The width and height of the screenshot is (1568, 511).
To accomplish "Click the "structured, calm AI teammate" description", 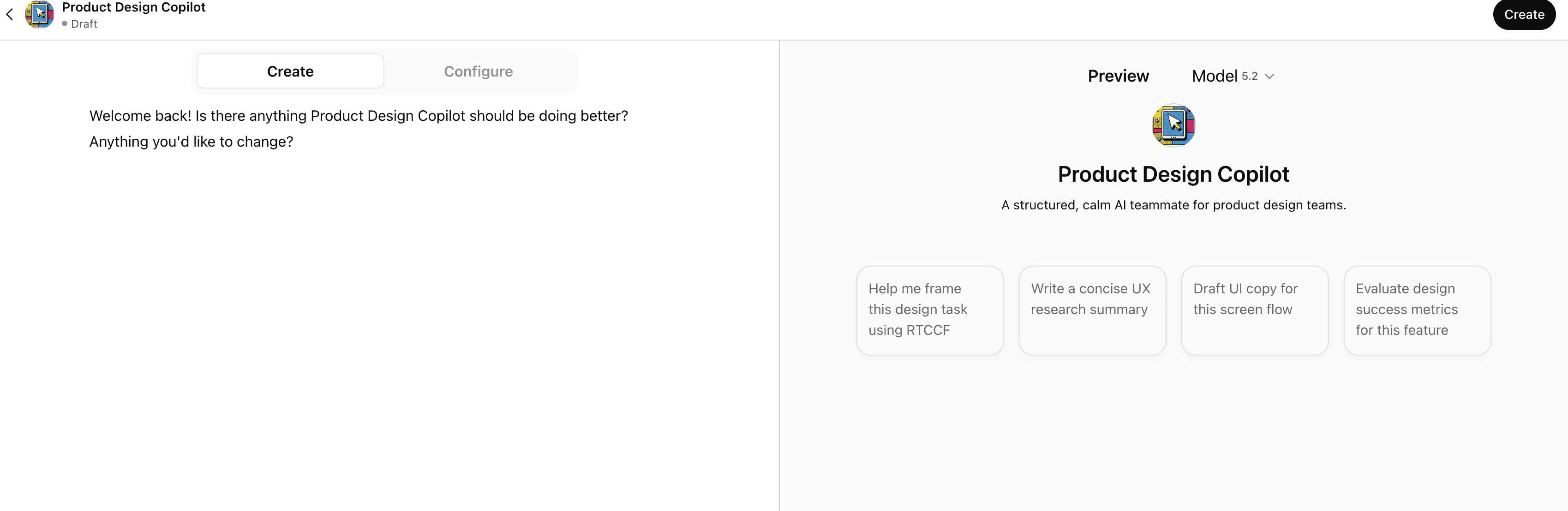I will 1173,205.
